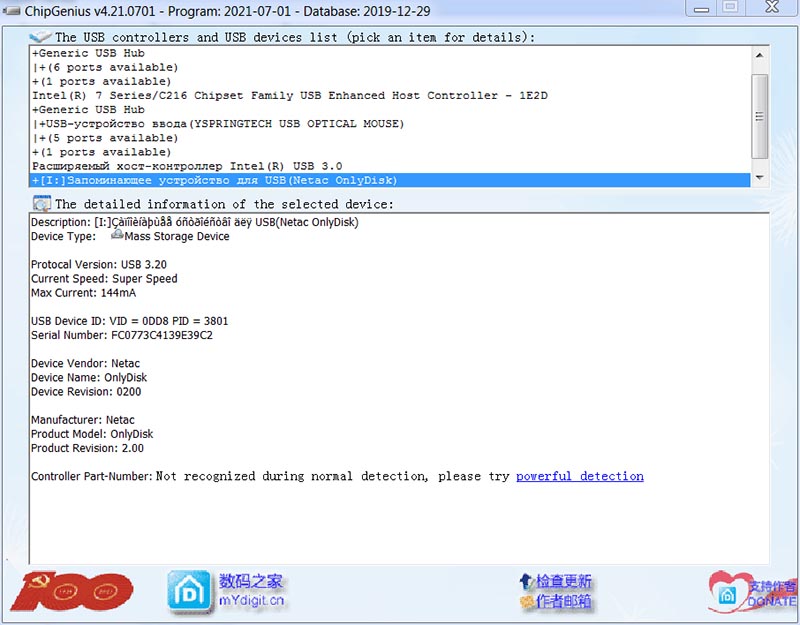
Task: Click the DONATE support author link
Action: click(x=772, y=595)
